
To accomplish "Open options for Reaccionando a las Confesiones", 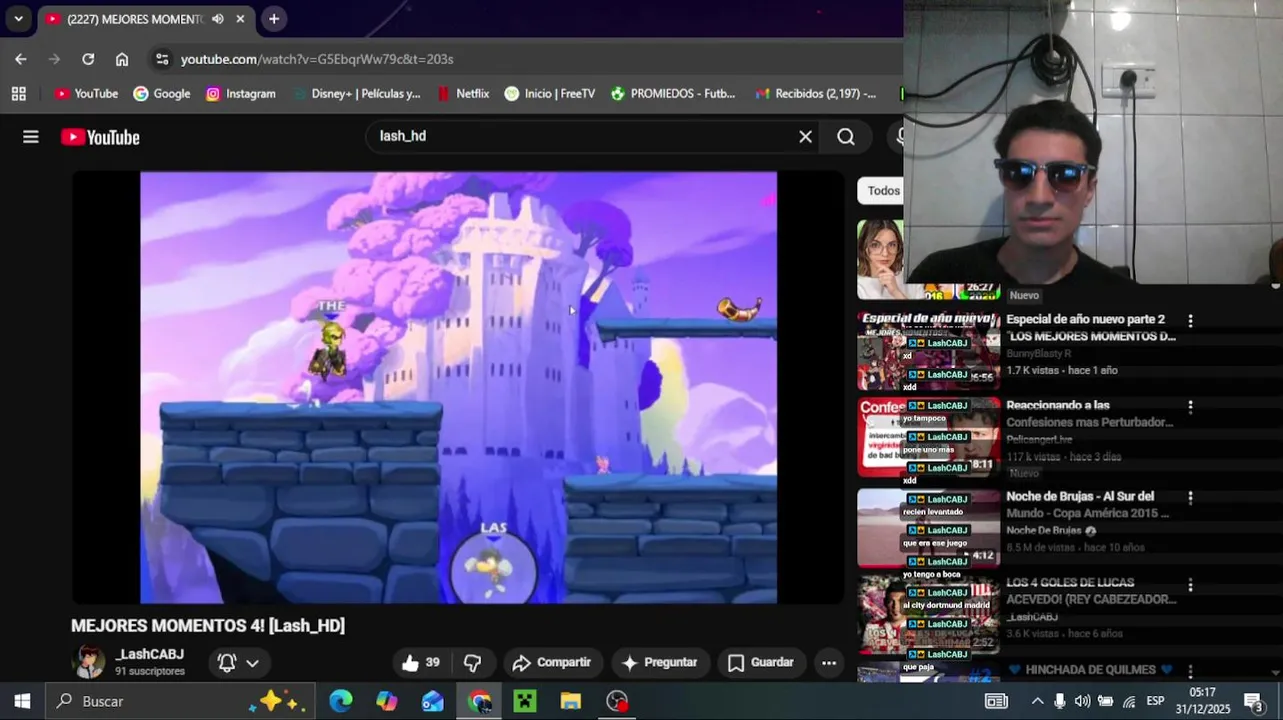I will pos(1190,407).
